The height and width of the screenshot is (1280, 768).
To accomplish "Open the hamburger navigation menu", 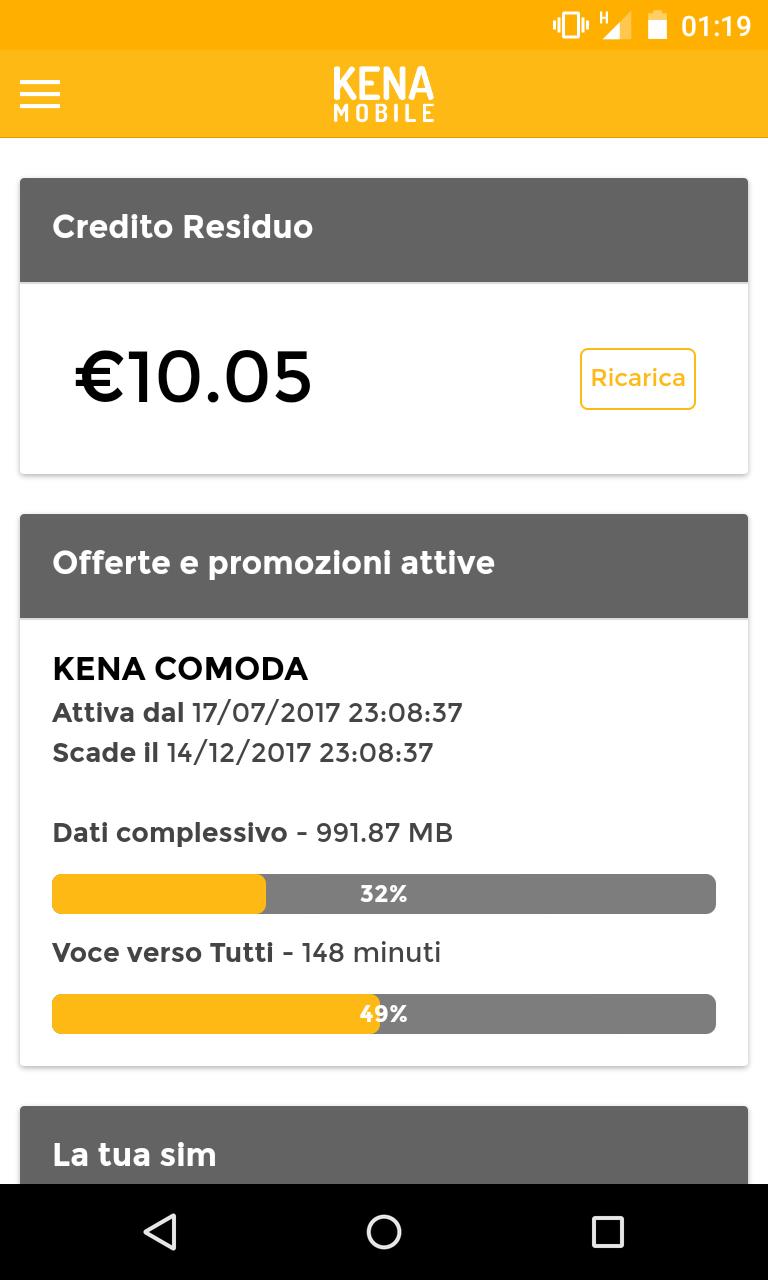I will point(40,94).
